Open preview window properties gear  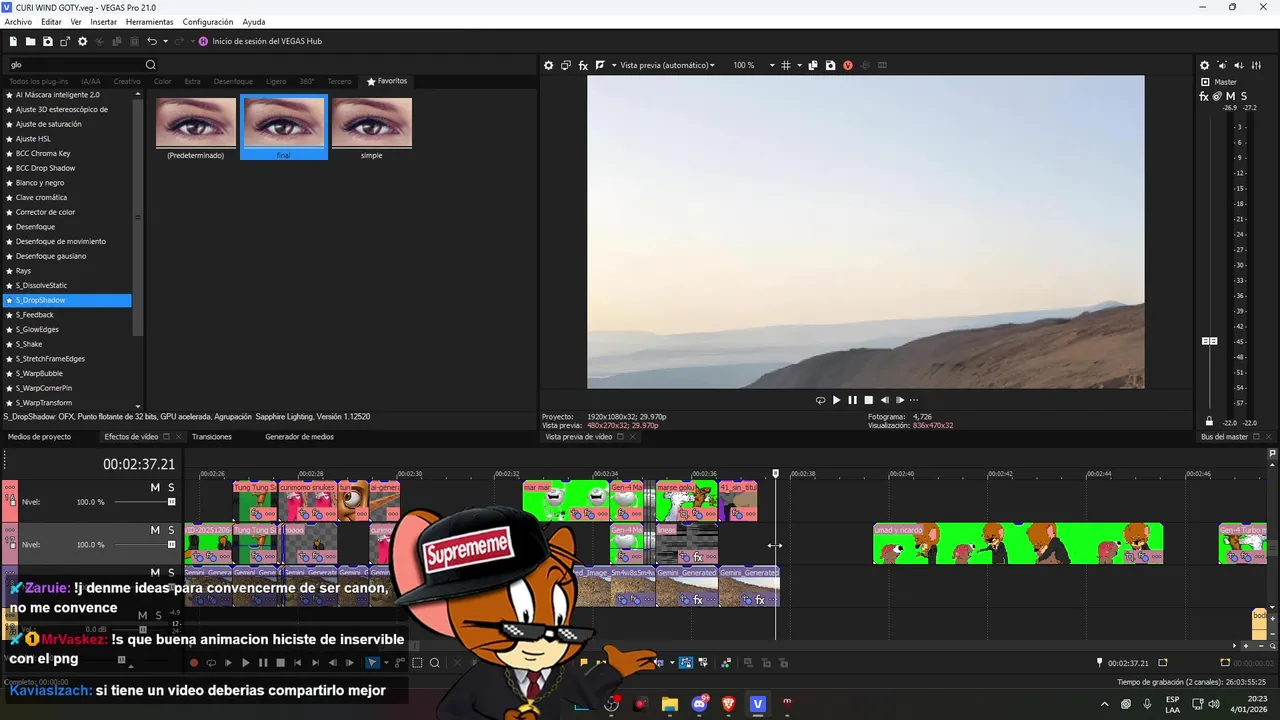point(548,65)
